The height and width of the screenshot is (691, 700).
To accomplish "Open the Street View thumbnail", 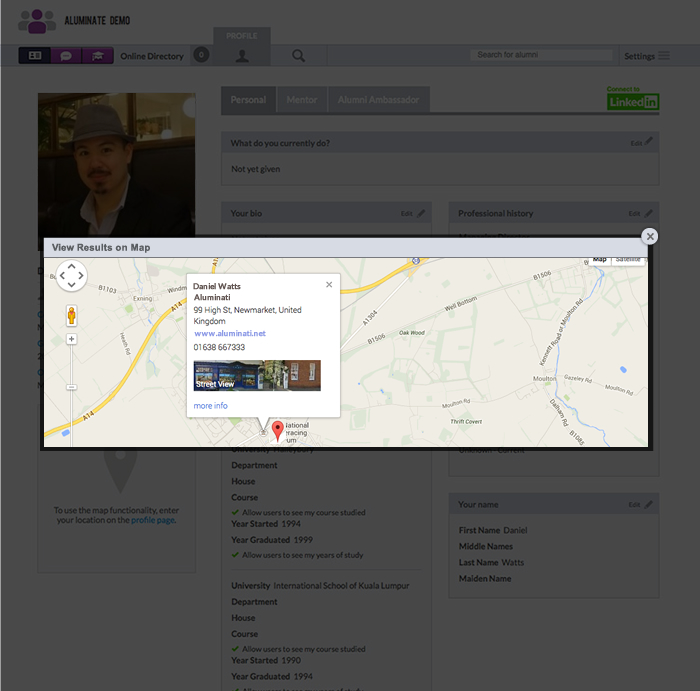I will pos(257,375).
